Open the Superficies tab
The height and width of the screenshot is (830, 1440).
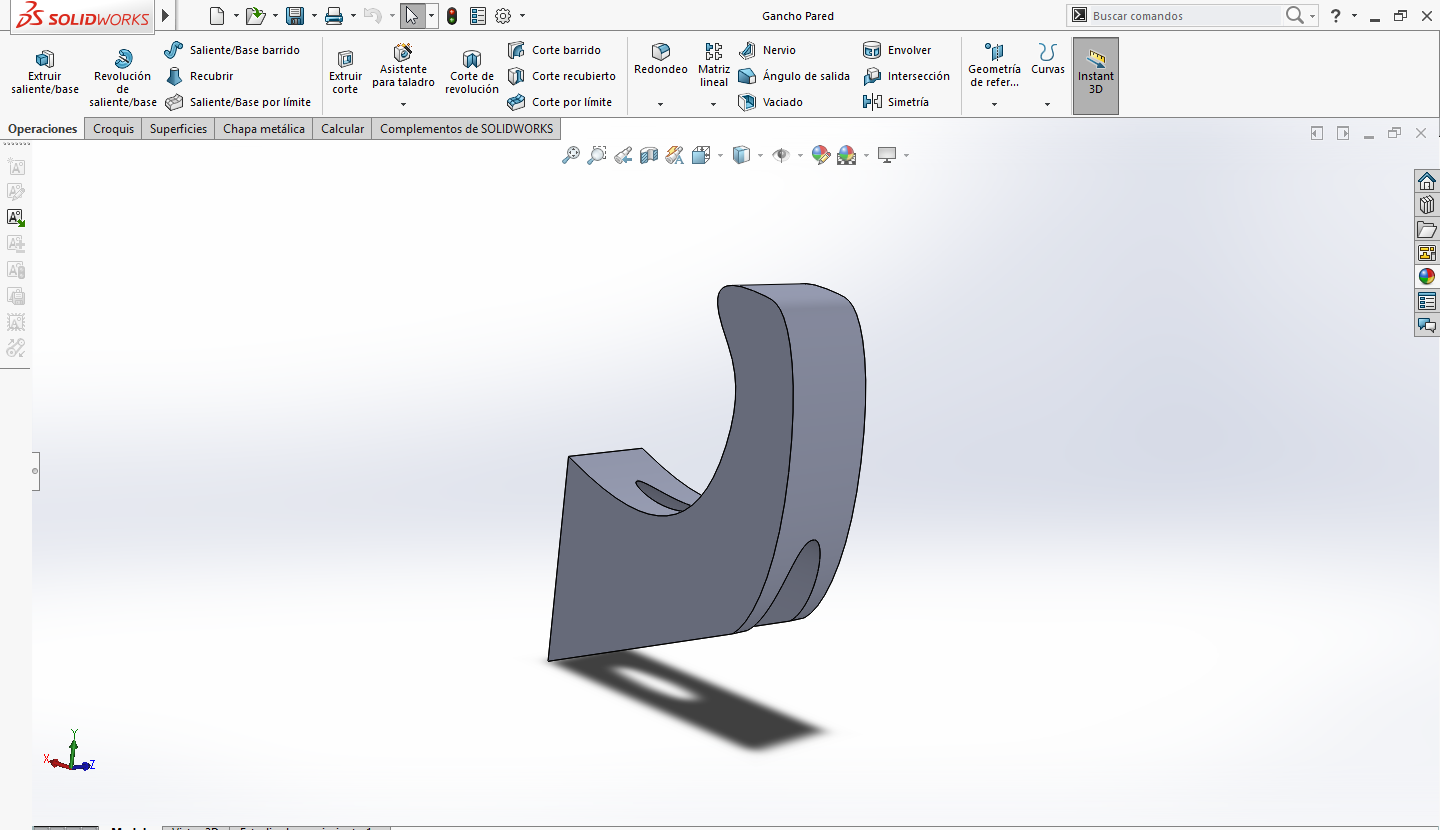178,129
